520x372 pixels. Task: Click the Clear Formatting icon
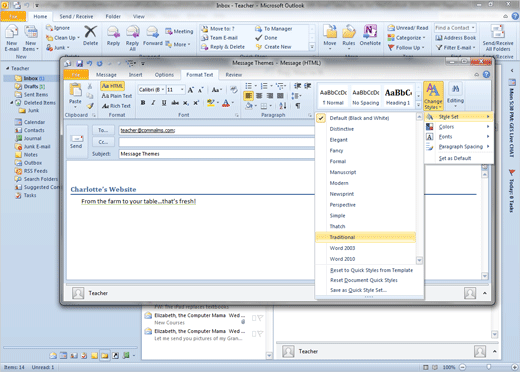click(234, 90)
